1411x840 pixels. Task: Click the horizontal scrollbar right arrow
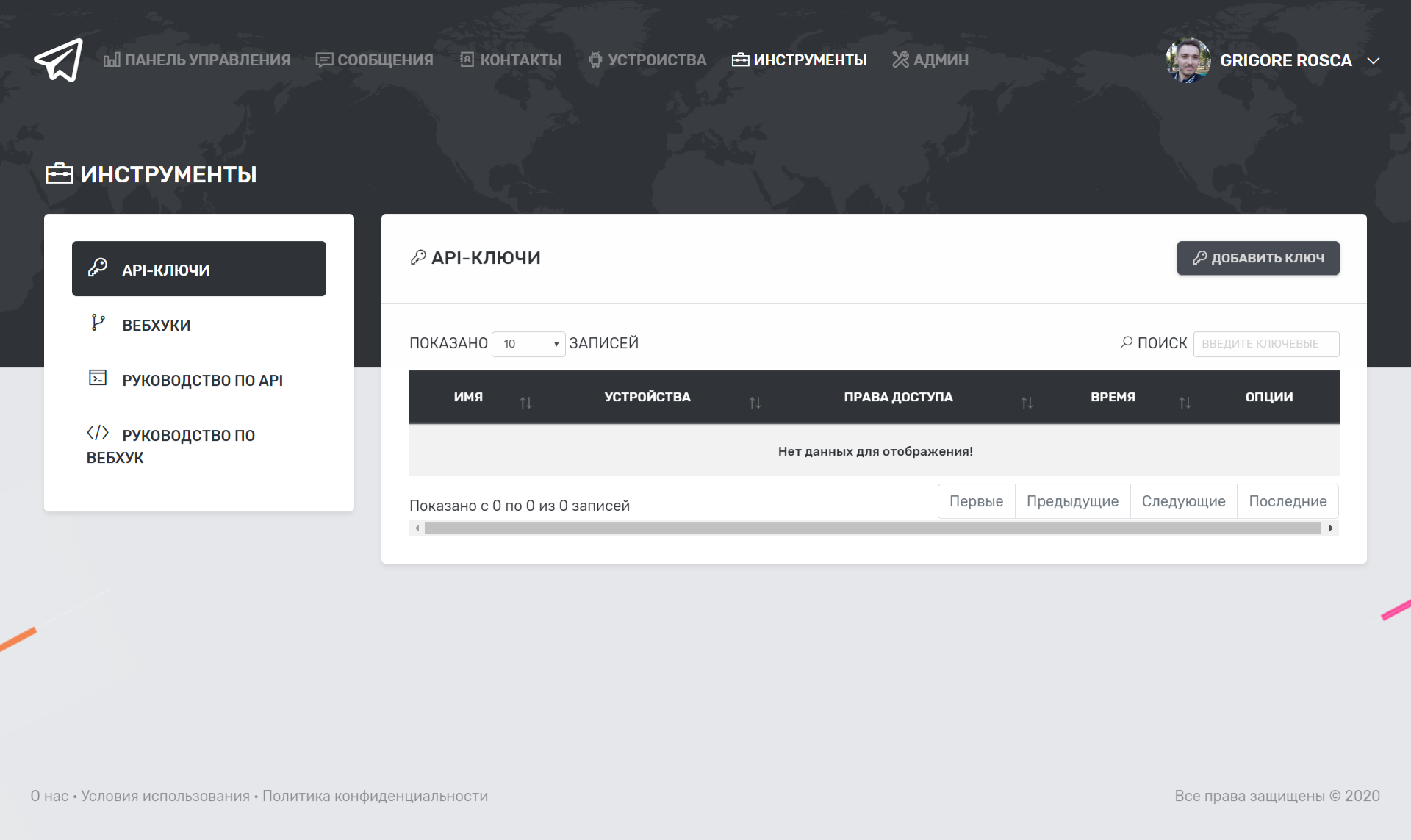1331,528
